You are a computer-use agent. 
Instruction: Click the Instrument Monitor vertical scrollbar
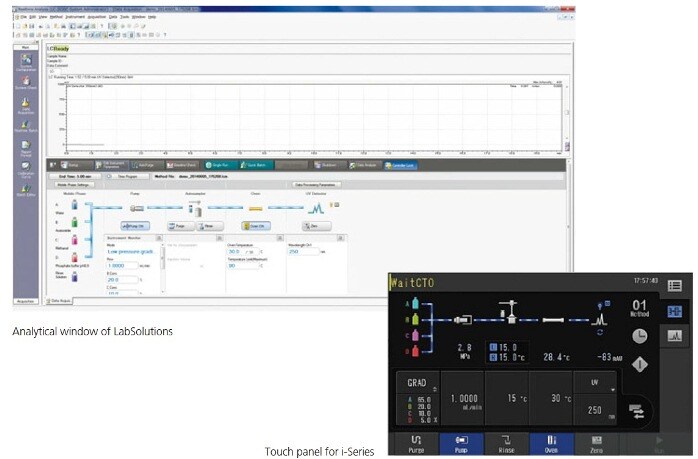(x=162, y=268)
